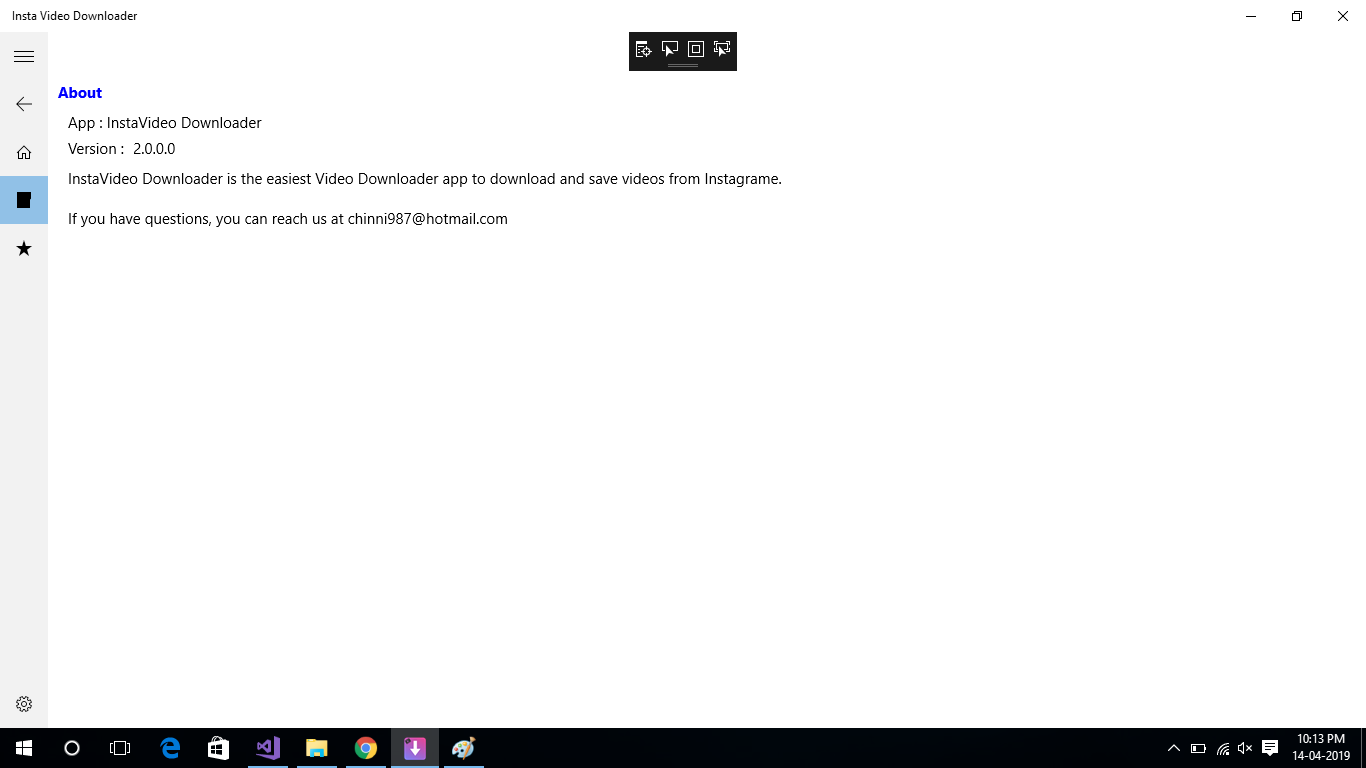
Task: Open the star favorites sidebar item
Action: (x=24, y=248)
